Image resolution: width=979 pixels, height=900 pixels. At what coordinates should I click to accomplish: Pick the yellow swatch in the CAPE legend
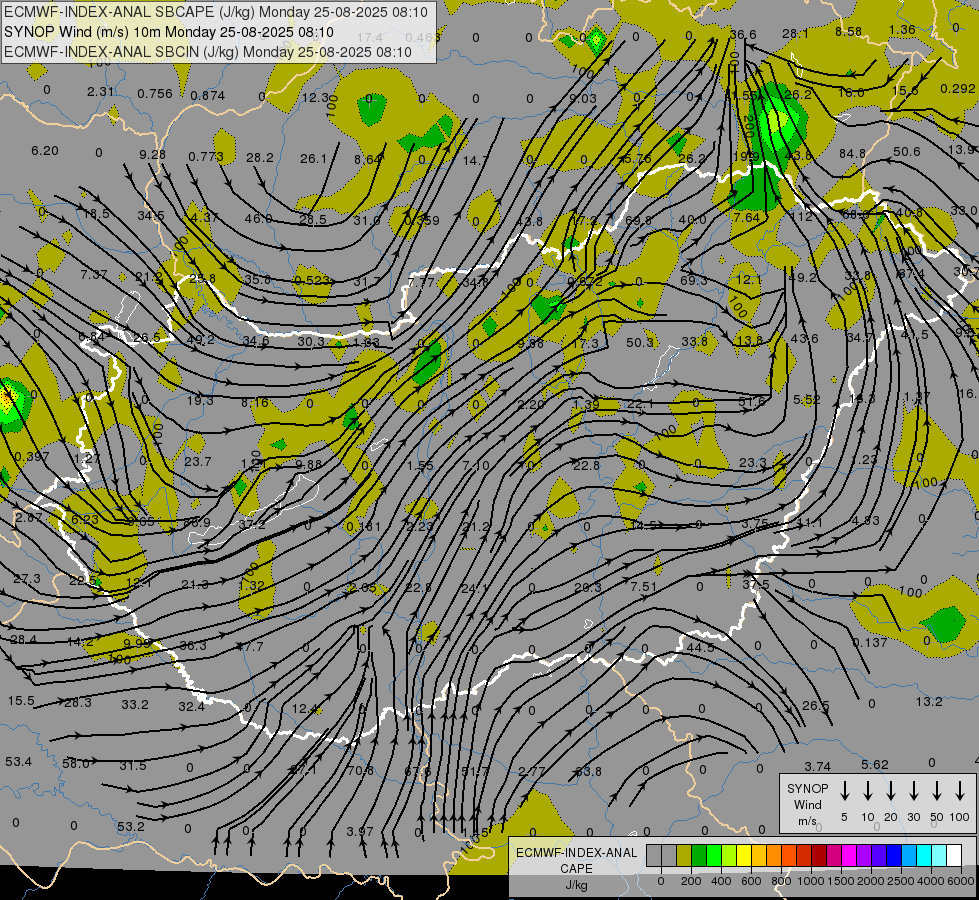pyautogui.click(x=744, y=855)
